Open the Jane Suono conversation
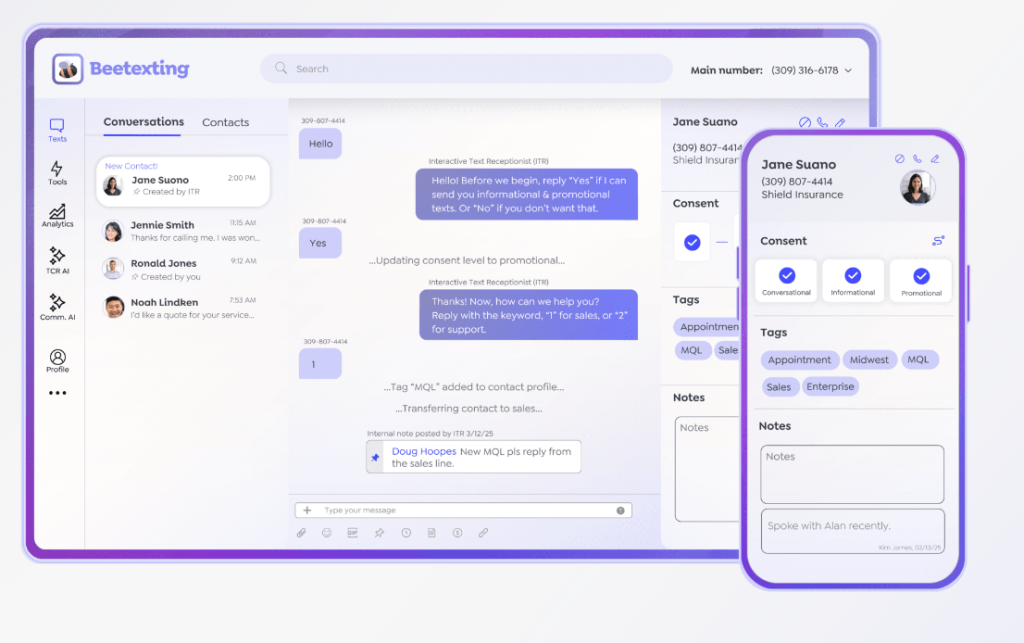Viewport: 1024px width, 643px height. coord(183,181)
